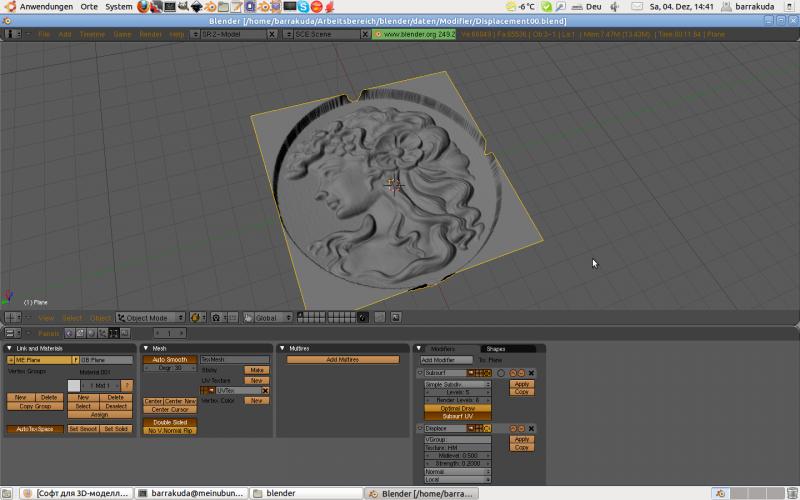Open the Normal direction dropdown in Displace

[458, 471]
